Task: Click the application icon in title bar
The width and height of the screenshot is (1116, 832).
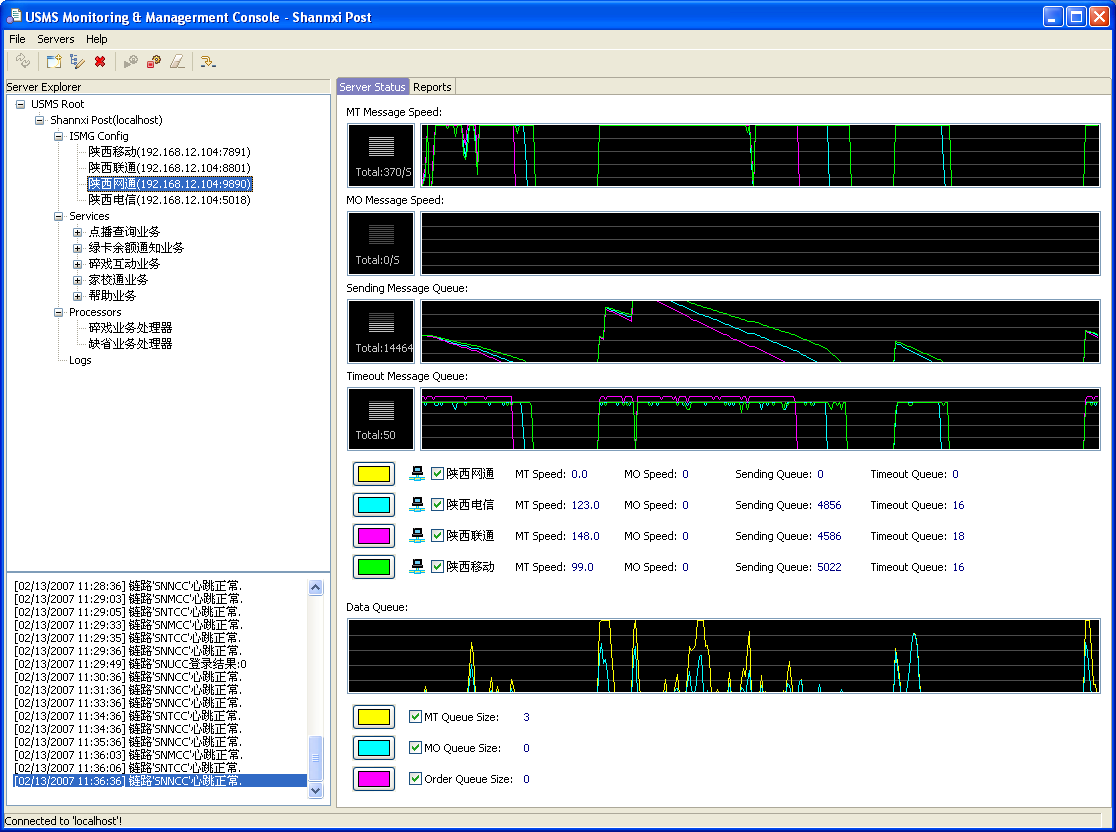Action: 14,16
